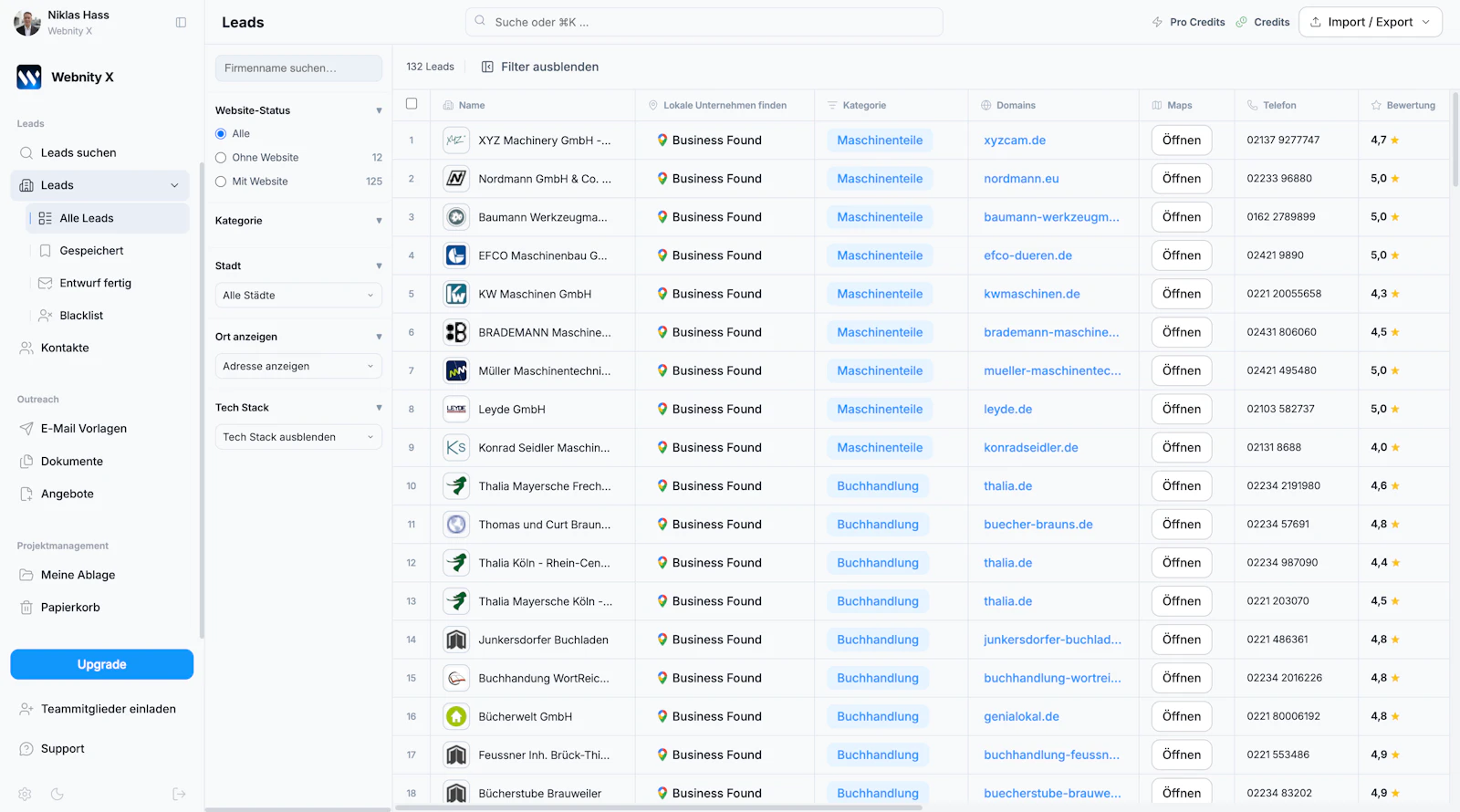Click the vertical scrollbar at the table's right edge

click(1455, 141)
